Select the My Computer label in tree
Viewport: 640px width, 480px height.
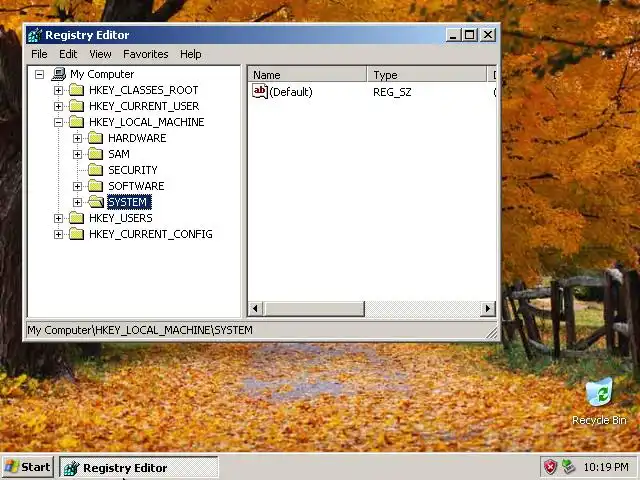coord(102,74)
